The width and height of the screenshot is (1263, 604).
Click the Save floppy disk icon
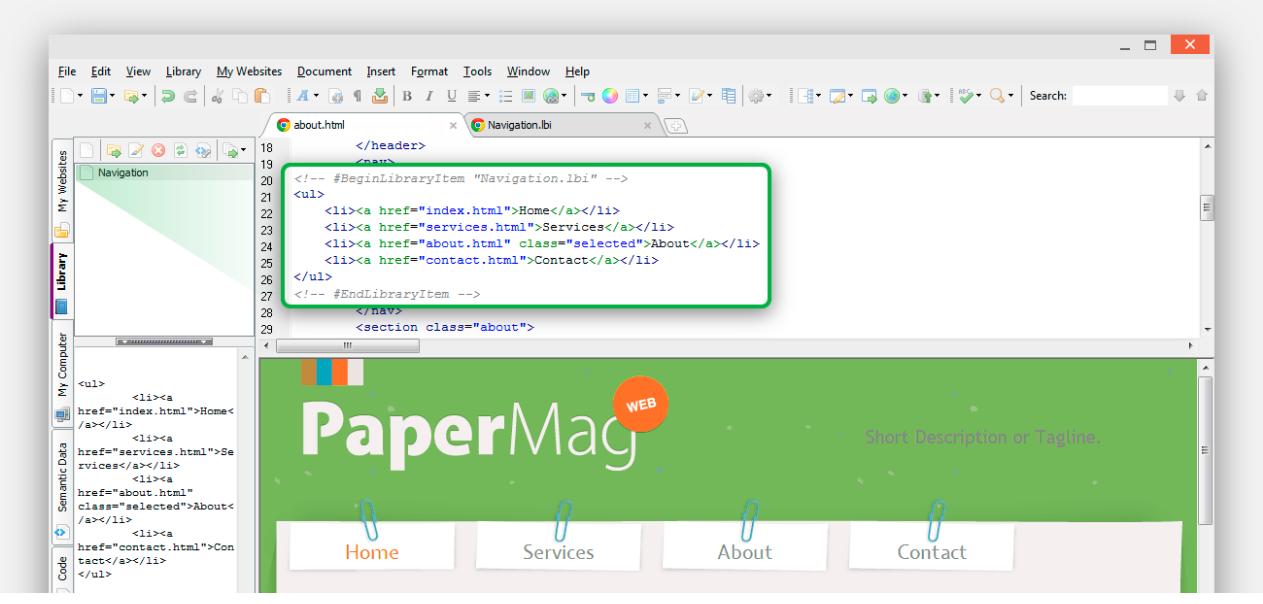coord(99,96)
